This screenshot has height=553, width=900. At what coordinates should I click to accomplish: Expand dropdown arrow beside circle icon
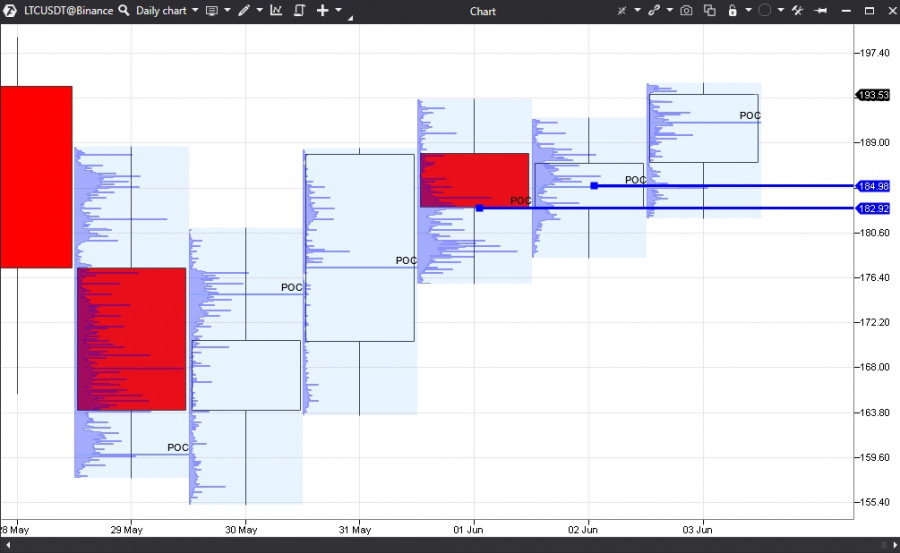(x=780, y=10)
